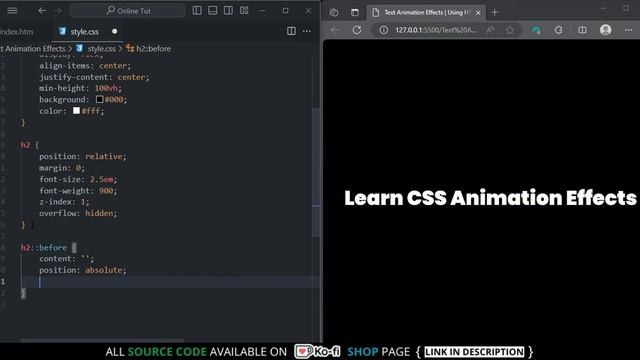Minimize the VS Code window
The image size is (640, 360).
coord(262,11)
